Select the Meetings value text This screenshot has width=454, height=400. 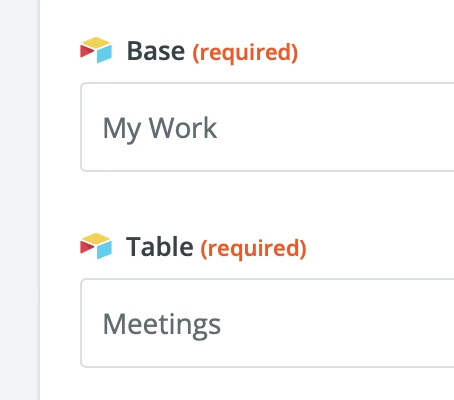[162, 324]
